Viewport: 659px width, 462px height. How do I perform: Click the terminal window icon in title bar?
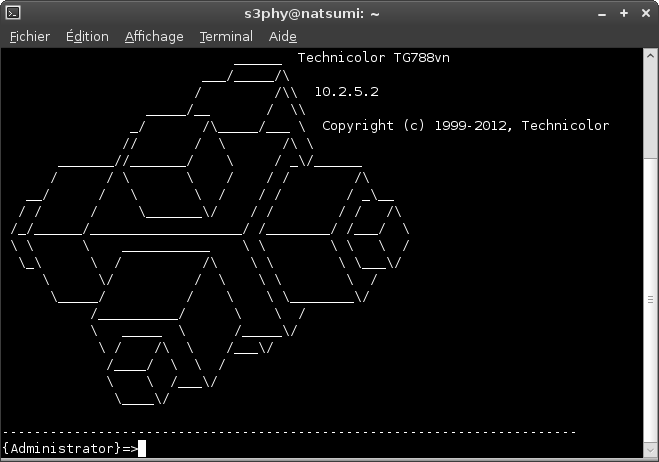[13, 13]
